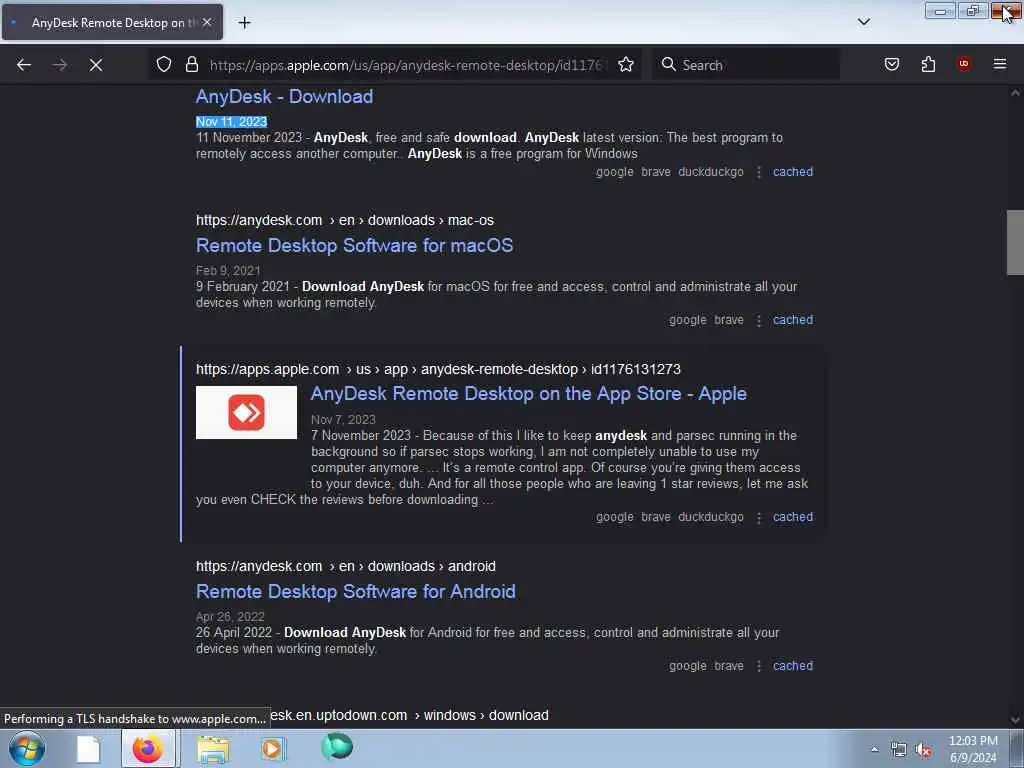This screenshot has width=1024, height=768.
Task: Close the AnyDesk Remote Desktop tab
Action: click(207, 22)
